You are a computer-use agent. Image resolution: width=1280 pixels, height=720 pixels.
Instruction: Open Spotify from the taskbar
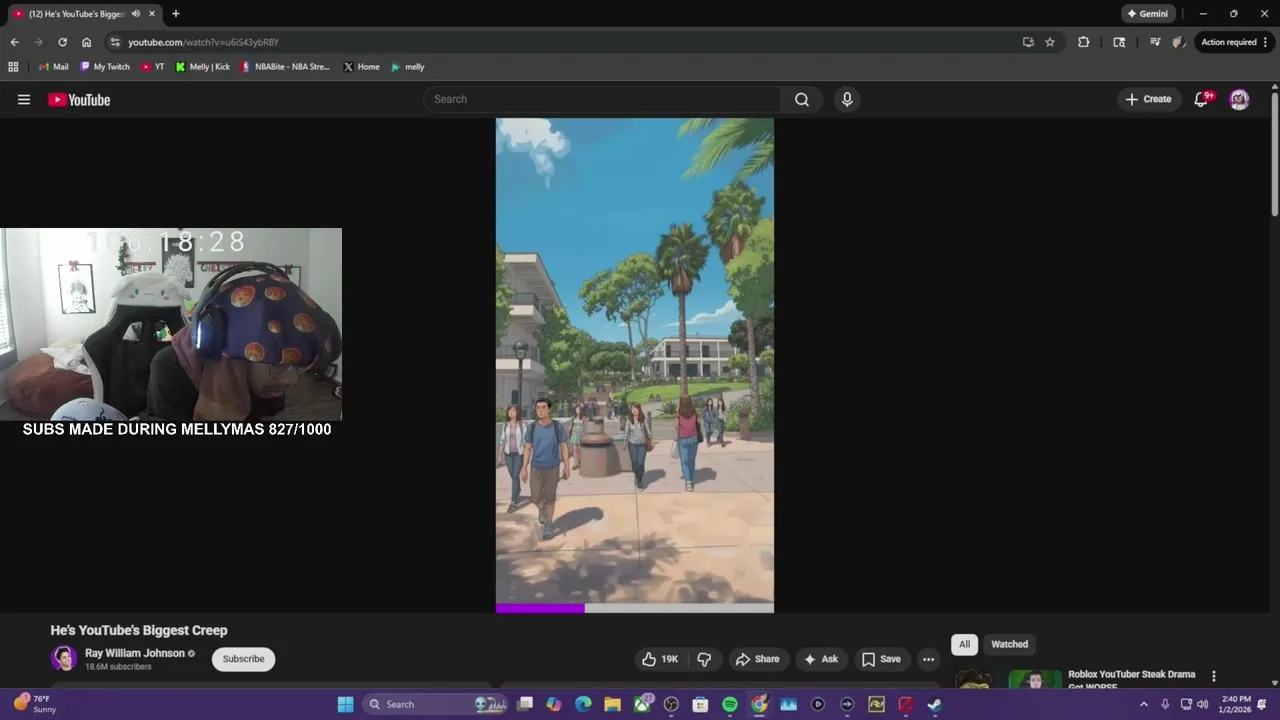(x=730, y=704)
